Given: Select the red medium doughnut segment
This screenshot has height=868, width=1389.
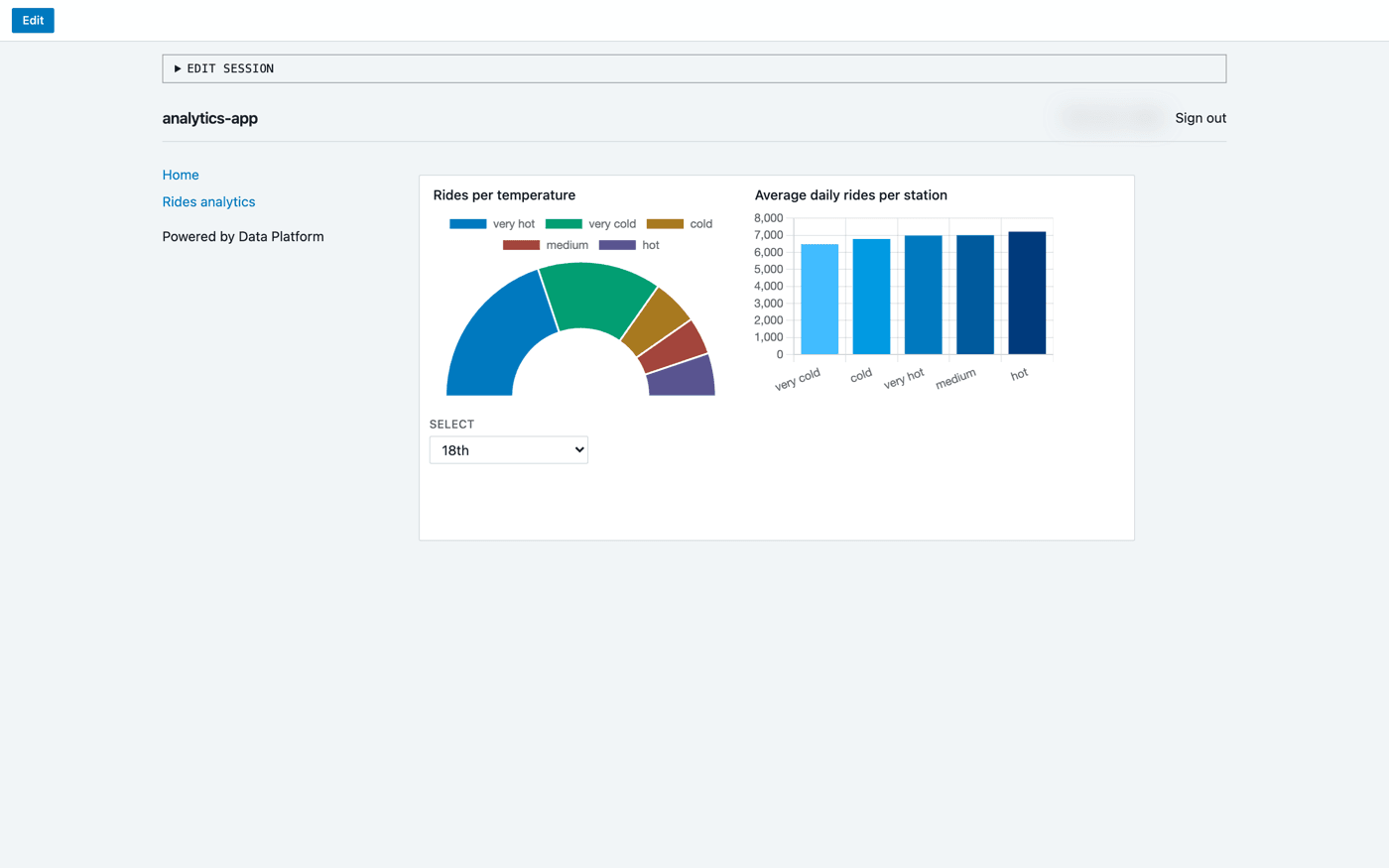Looking at the screenshot, I should point(675,346).
